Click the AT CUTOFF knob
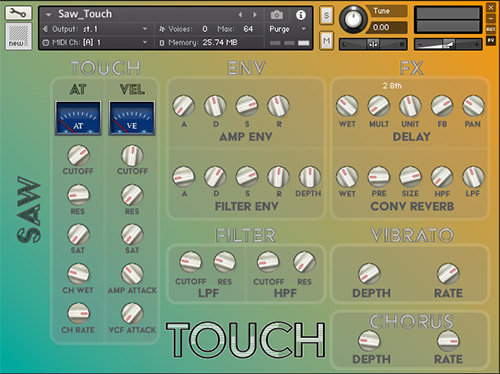Image resolution: width=500 pixels, height=374 pixels. coord(78,155)
